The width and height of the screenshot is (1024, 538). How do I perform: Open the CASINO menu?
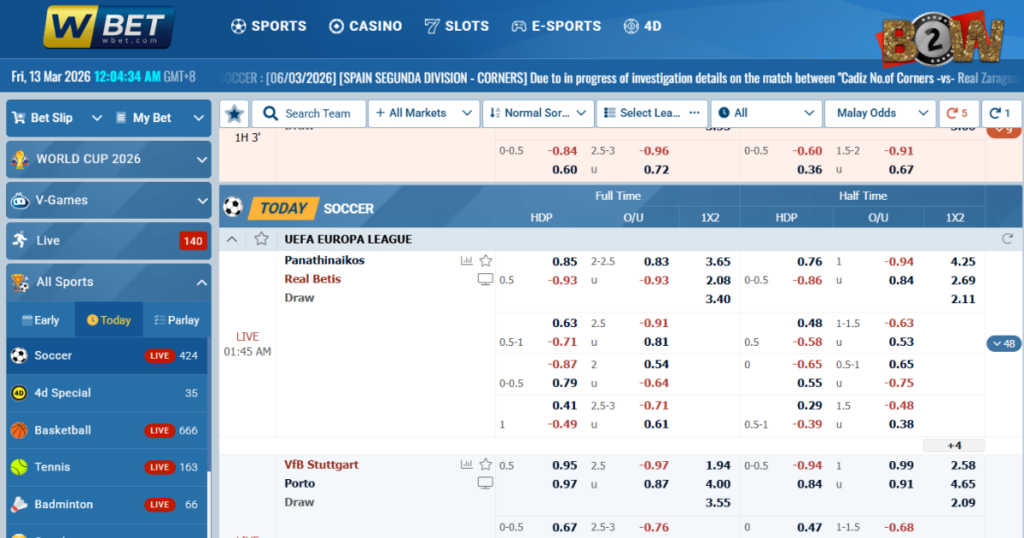(x=365, y=26)
